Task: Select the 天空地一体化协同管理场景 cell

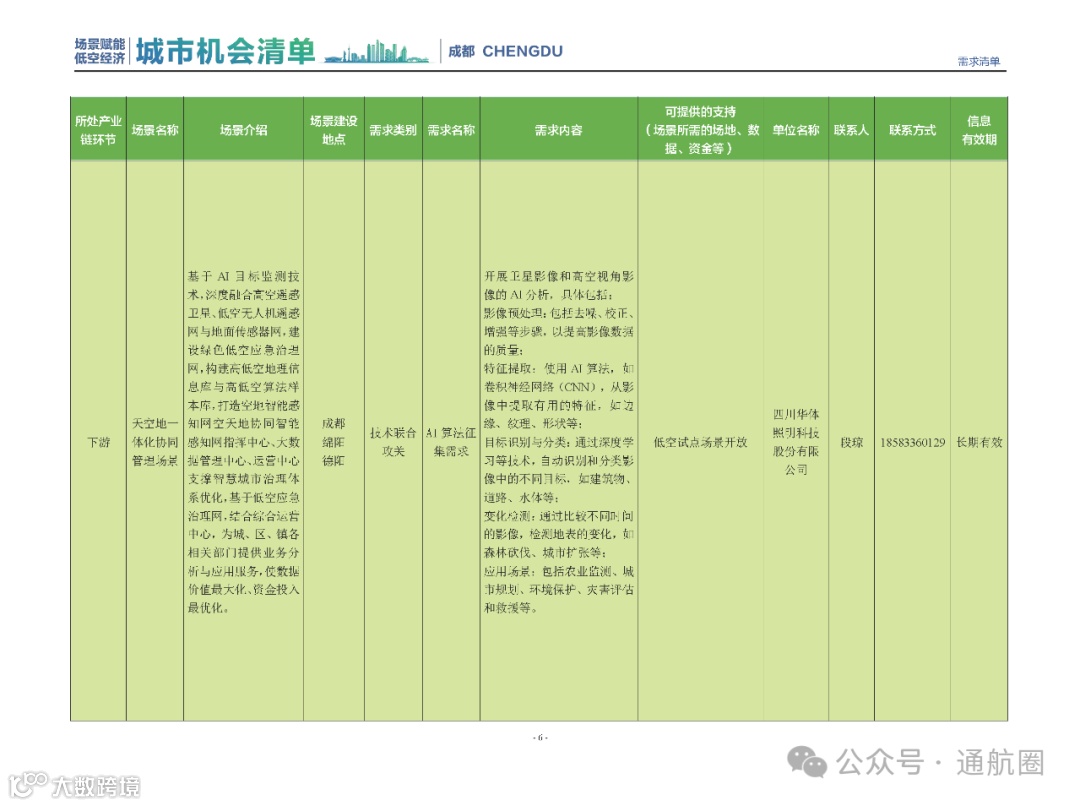Action: tap(155, 442)
